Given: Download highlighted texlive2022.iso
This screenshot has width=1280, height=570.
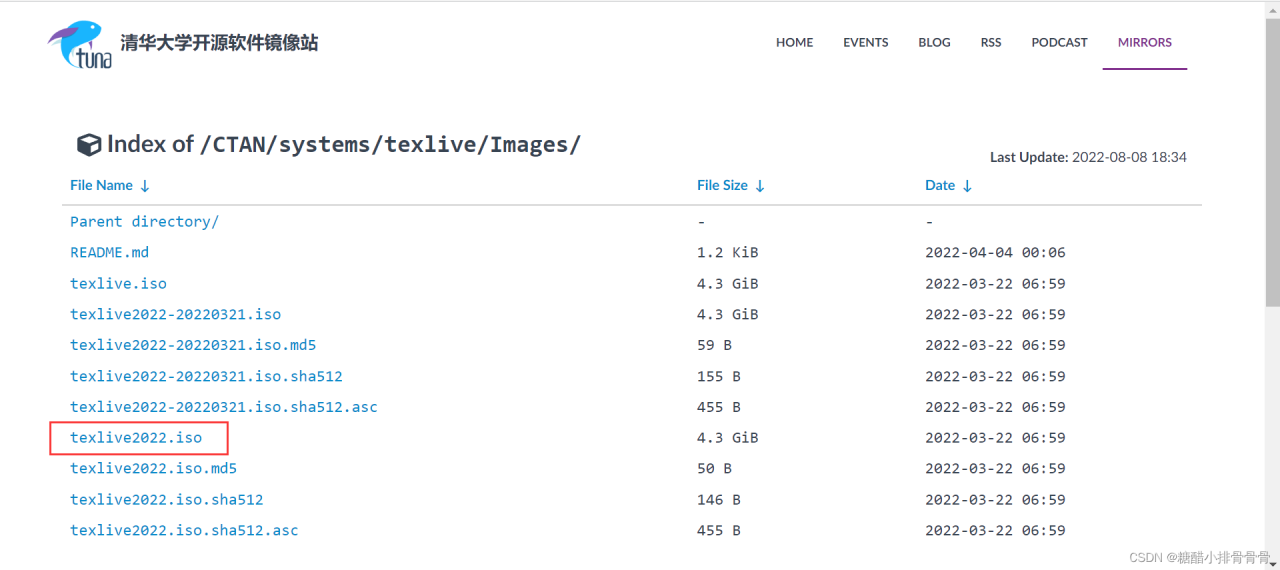Looking at the screenshot, I should [136, 438].
